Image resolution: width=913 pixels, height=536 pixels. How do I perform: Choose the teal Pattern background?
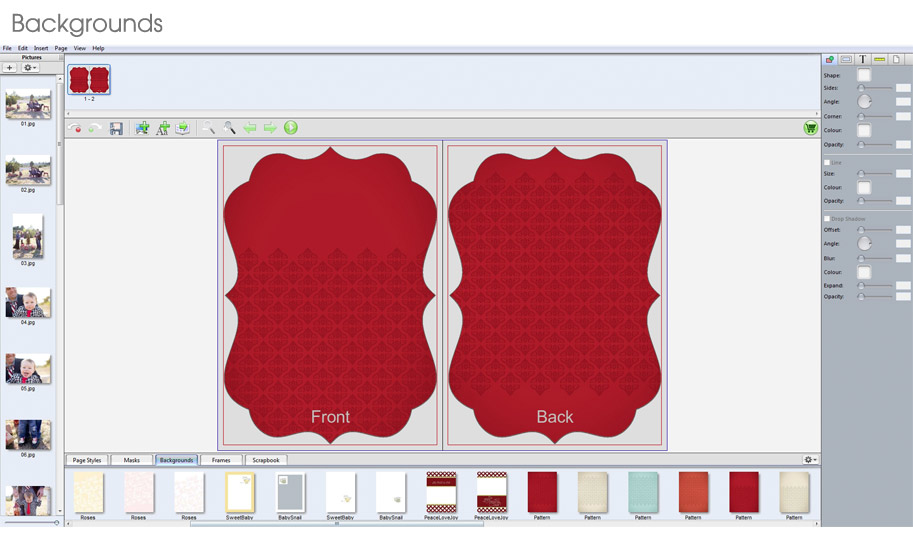[643, 492]
